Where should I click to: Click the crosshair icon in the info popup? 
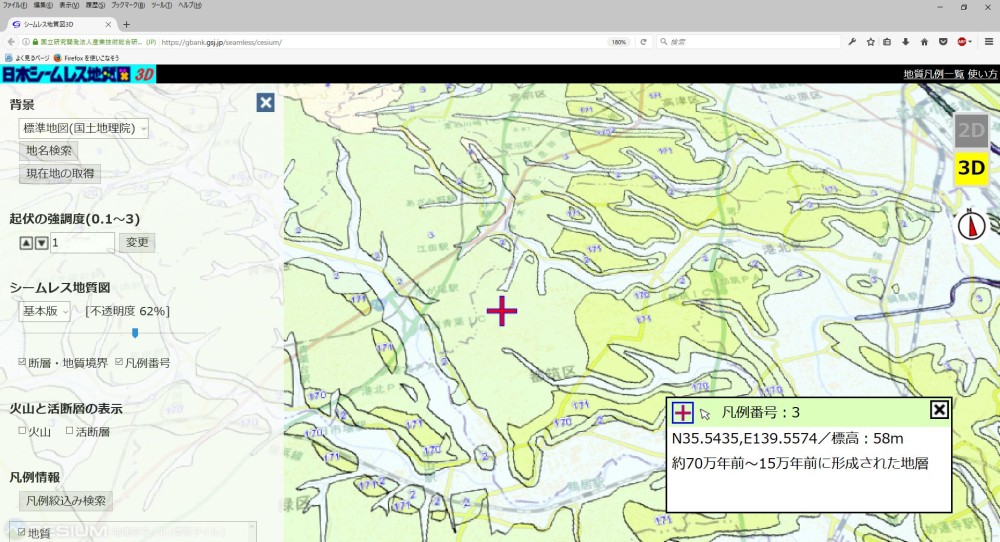pyautogui.click(x=683, y=411)
